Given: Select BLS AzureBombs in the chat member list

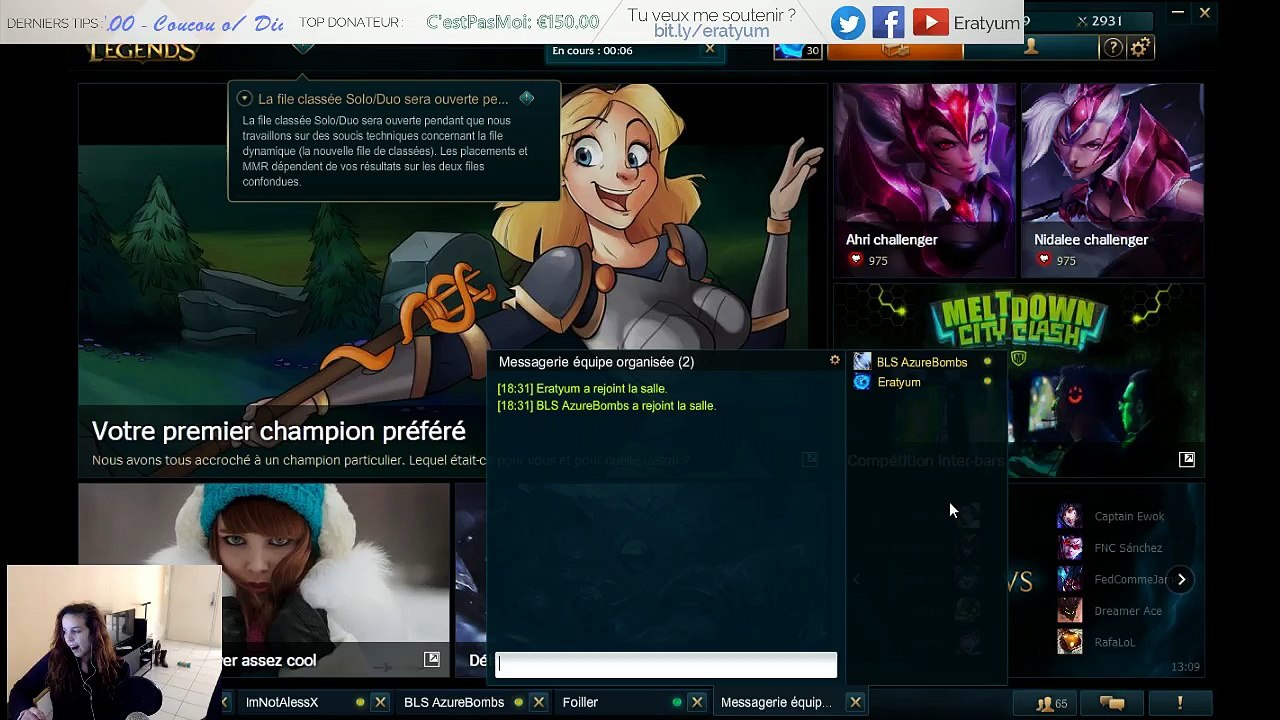Looking at the screenshot, I should point(922,362).
